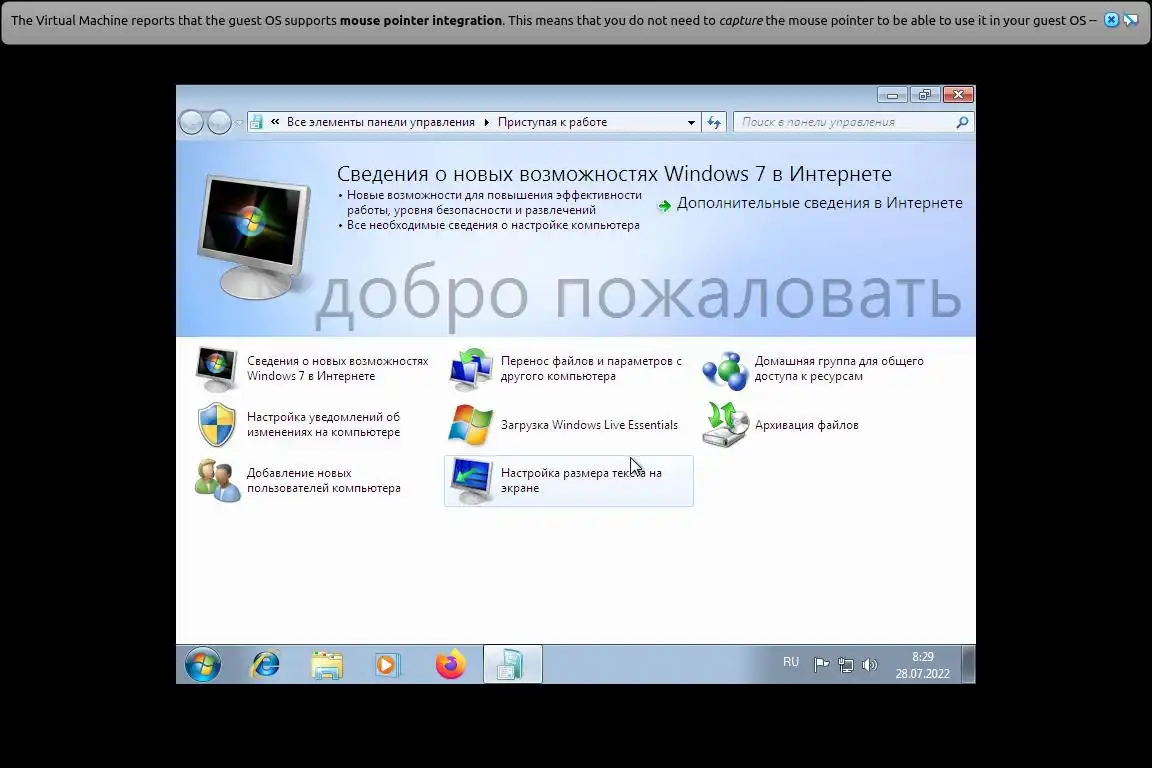This screenshot has height=768, width=1152.
Task: Close the Control Panel window
Action: [x=958, y=95]
